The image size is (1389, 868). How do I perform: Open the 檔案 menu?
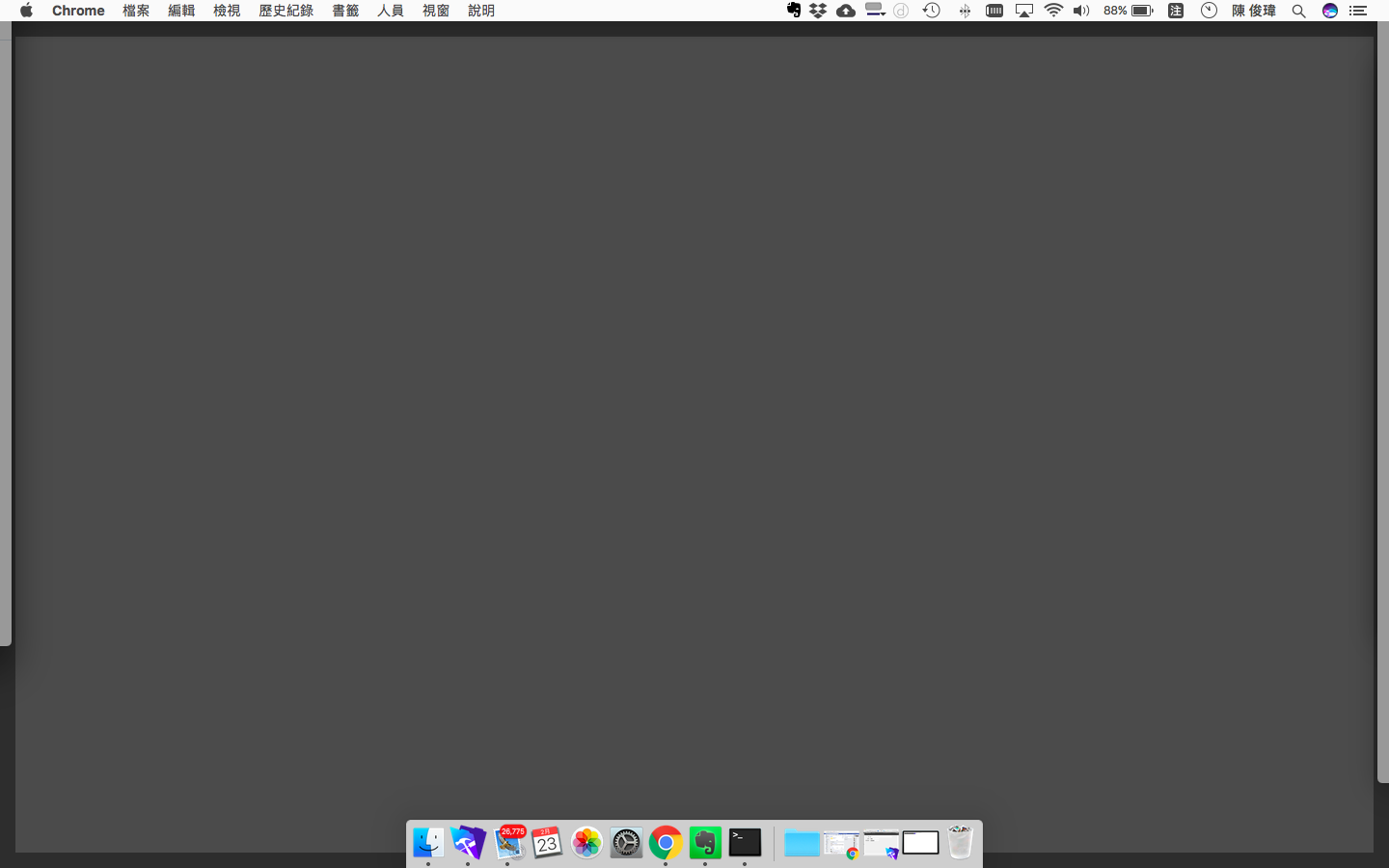coord(136,11)
